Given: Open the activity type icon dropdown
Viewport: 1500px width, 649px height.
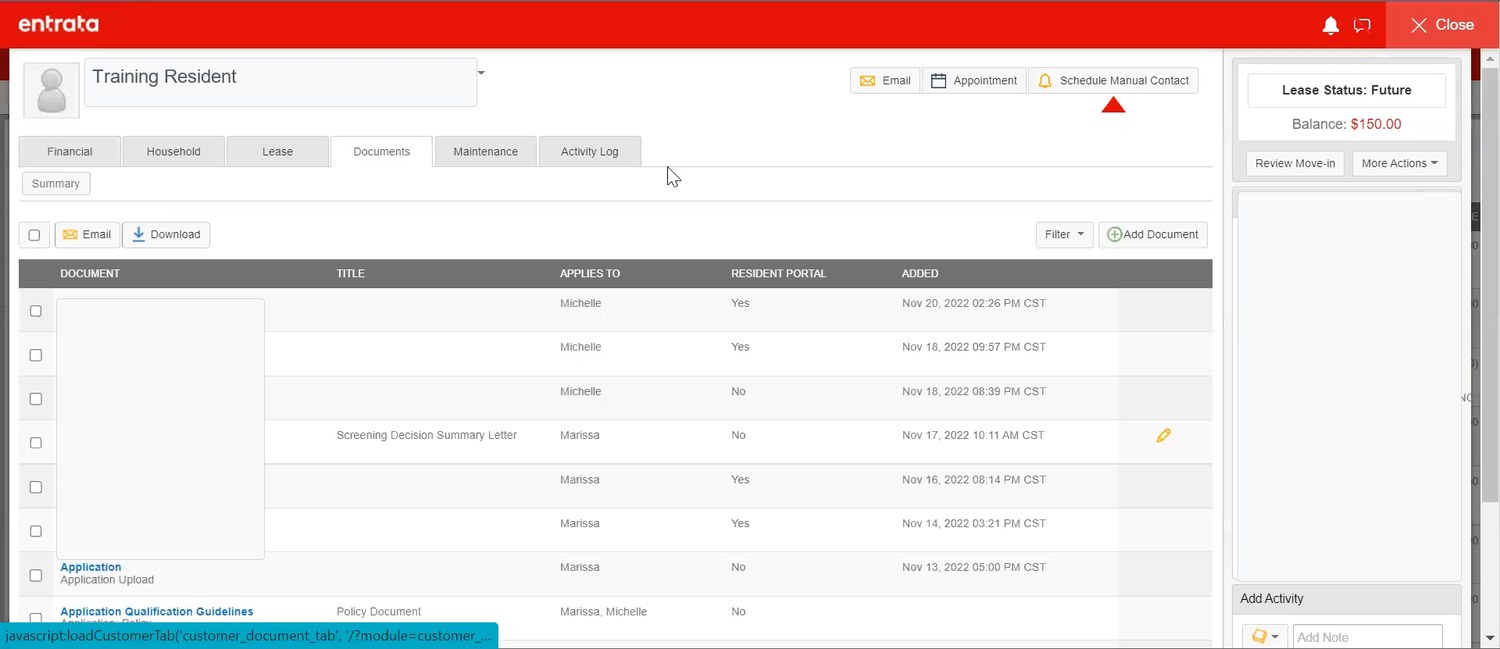Looking at the screenshot, I should pos(1265,637).
